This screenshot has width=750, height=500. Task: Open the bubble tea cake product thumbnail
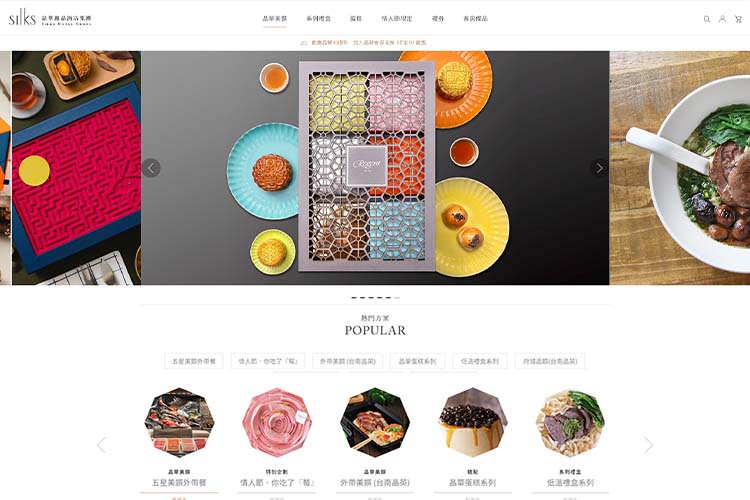473,422
